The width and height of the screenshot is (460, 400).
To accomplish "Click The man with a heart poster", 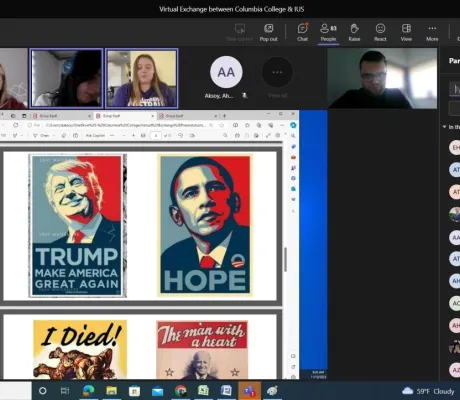I will point(202,350).
